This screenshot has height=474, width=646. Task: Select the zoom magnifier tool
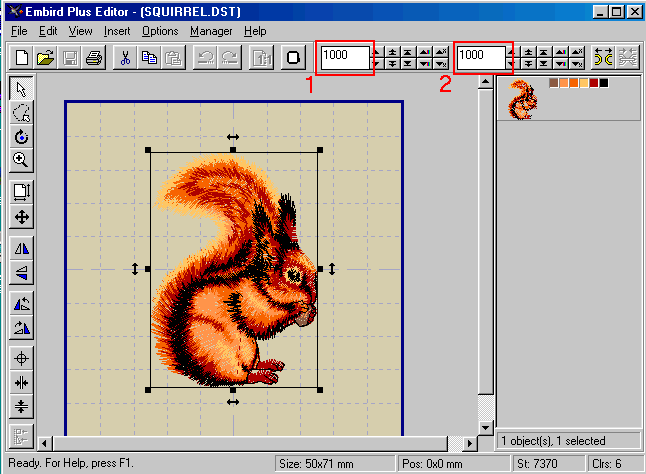point(21,160)
